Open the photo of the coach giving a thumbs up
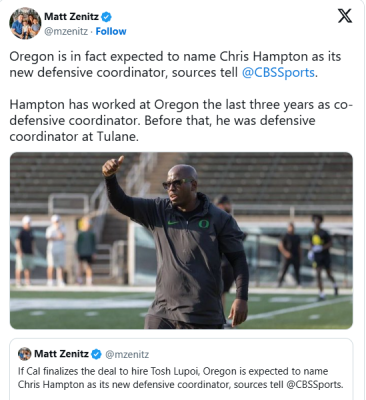Screen dimensions: 366x400 click(181, 241)
